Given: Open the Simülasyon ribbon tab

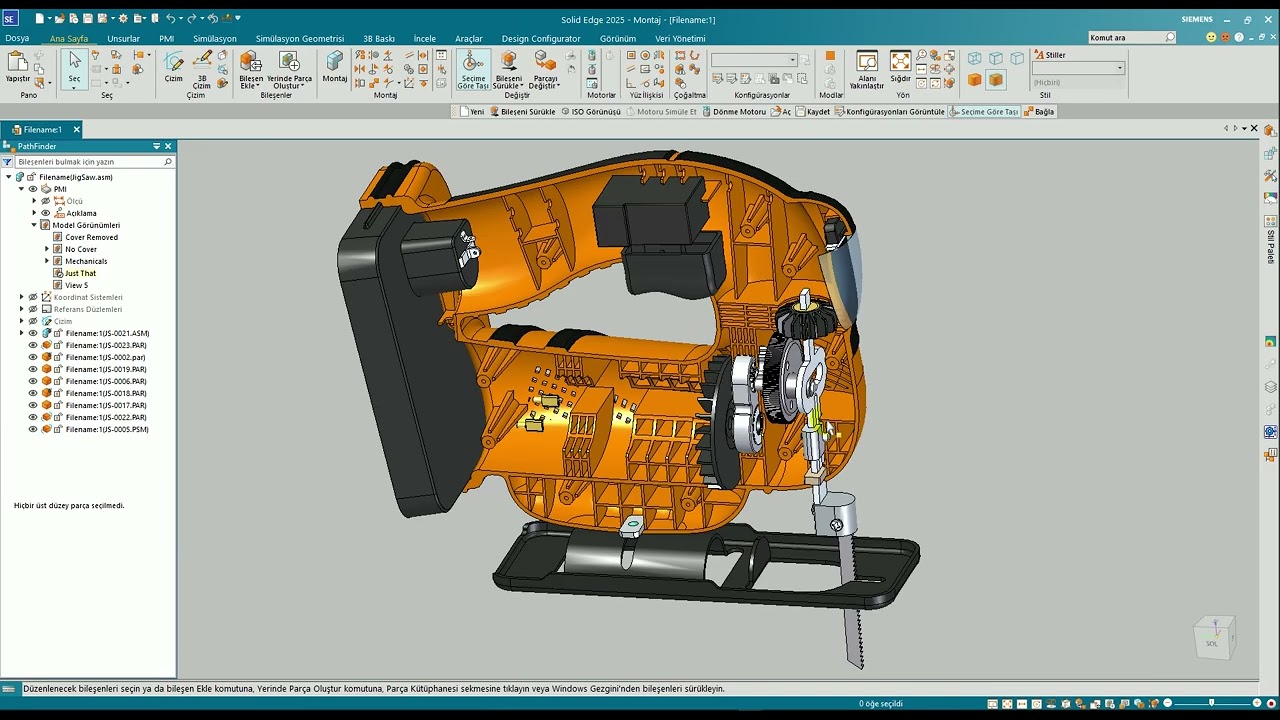Looking at the screenshot, I should [x=215, y=39].
